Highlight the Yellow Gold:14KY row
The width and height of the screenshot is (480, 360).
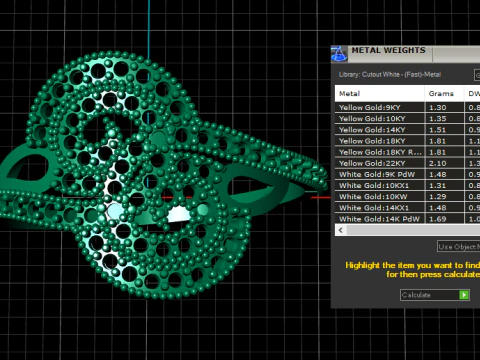tap(407, 130)
